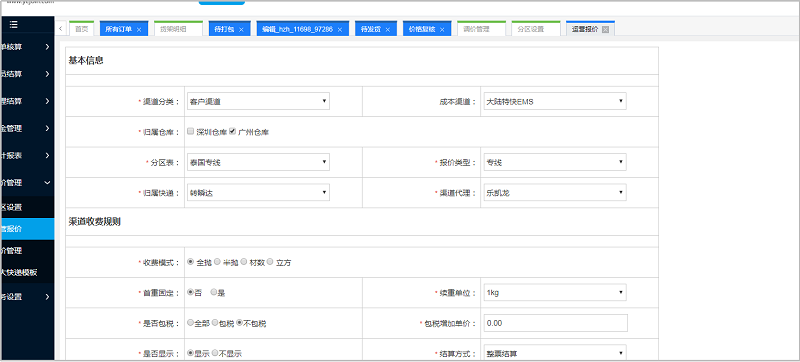800x362 pixels.
Task: Close the 价格复核 tab x icon
Action: pos(442,30)
